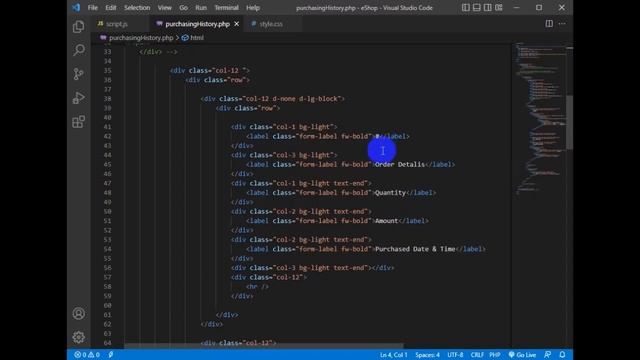Click the VS Code logo icon
This screenshot has width=640, height=360.
tap(76, 7)
